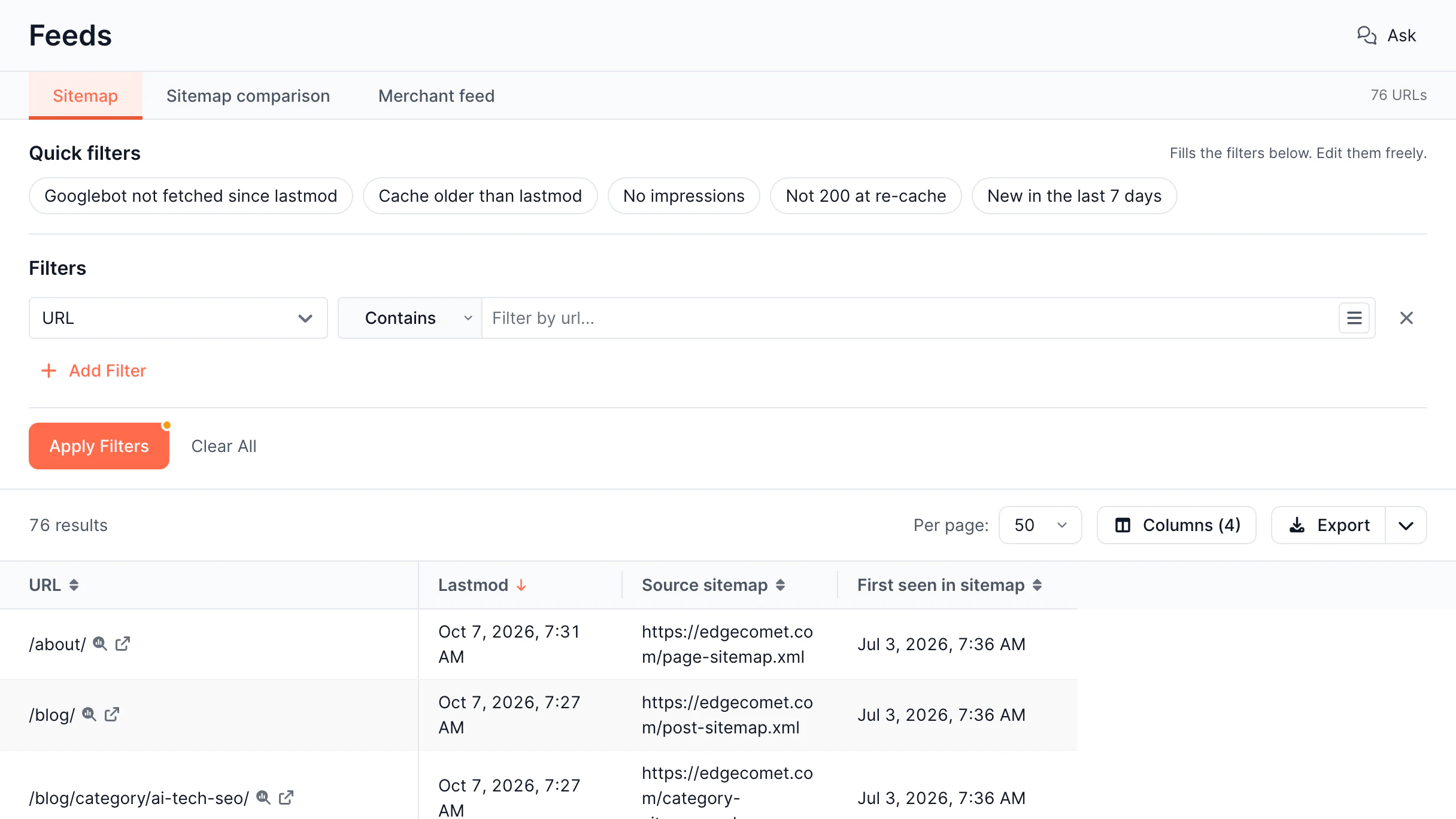Click the /about/ URL text

57,644
